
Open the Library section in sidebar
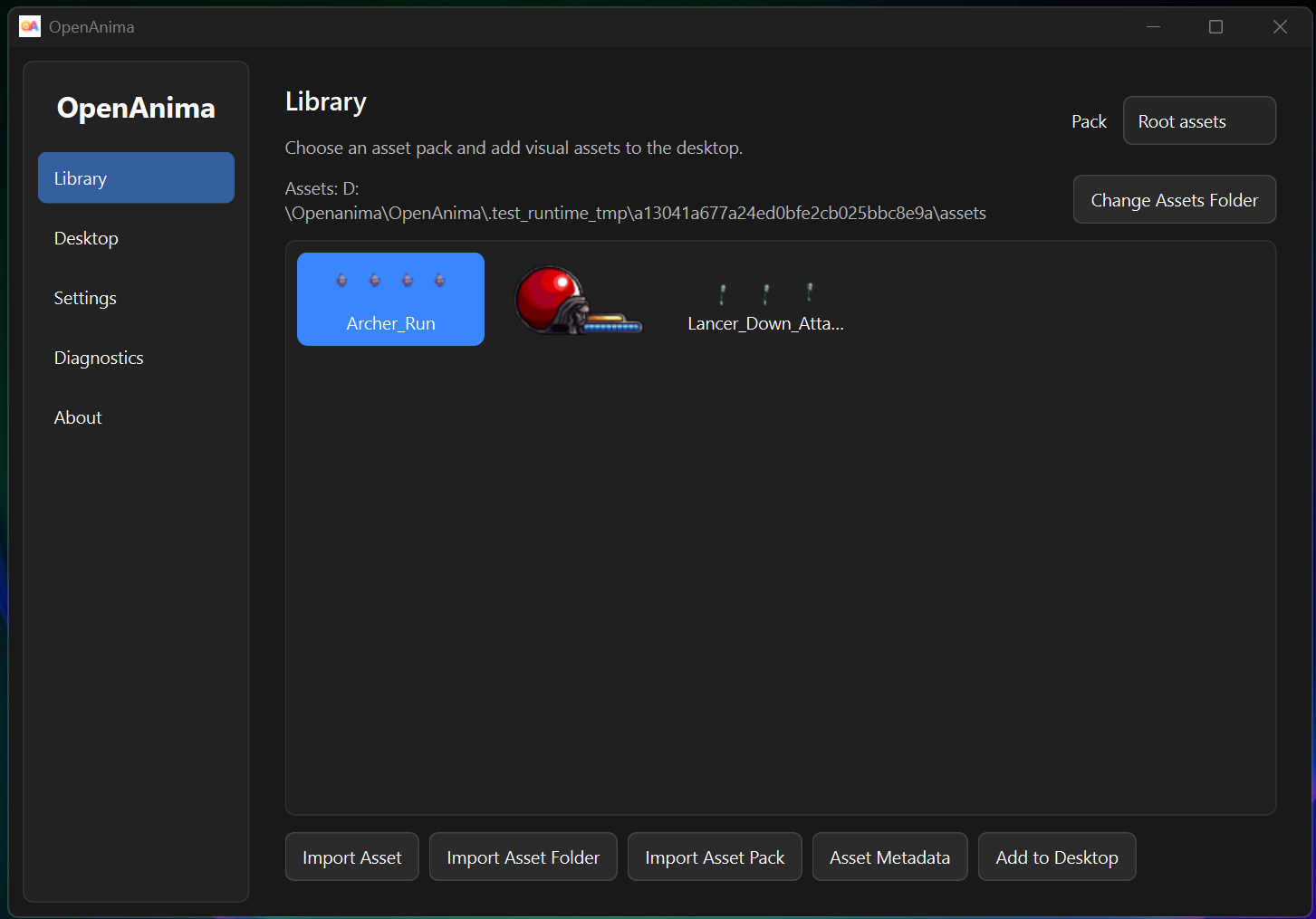tap(136, 178)
